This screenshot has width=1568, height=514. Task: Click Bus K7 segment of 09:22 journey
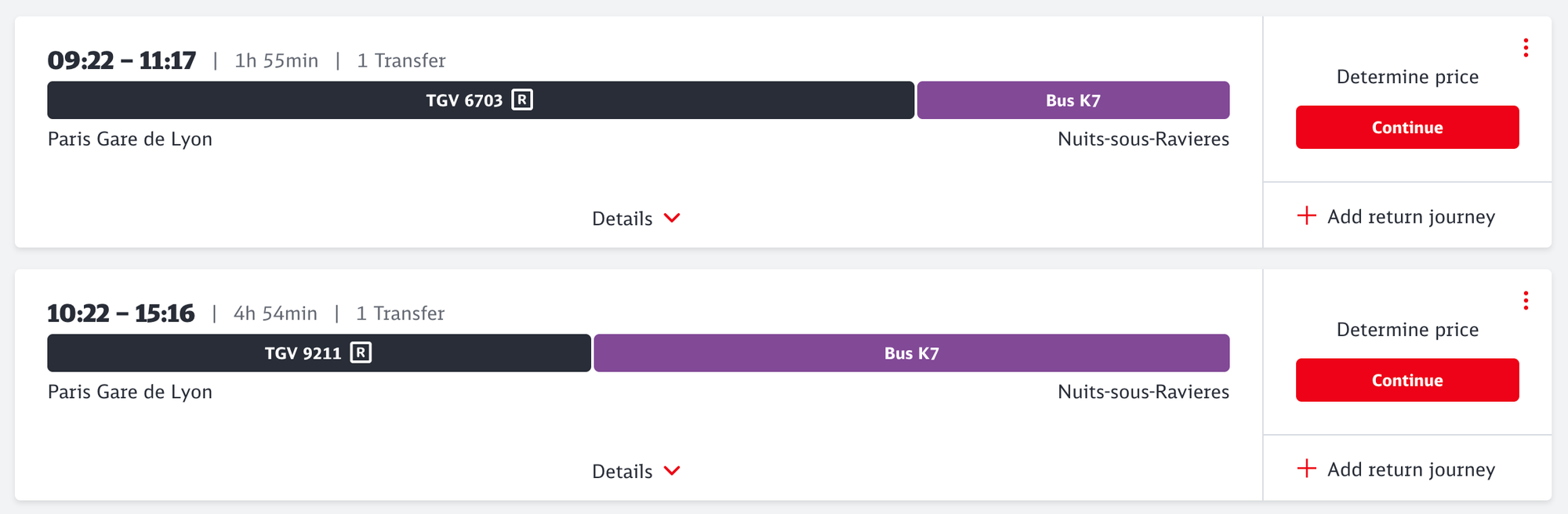pos(1073,100)
